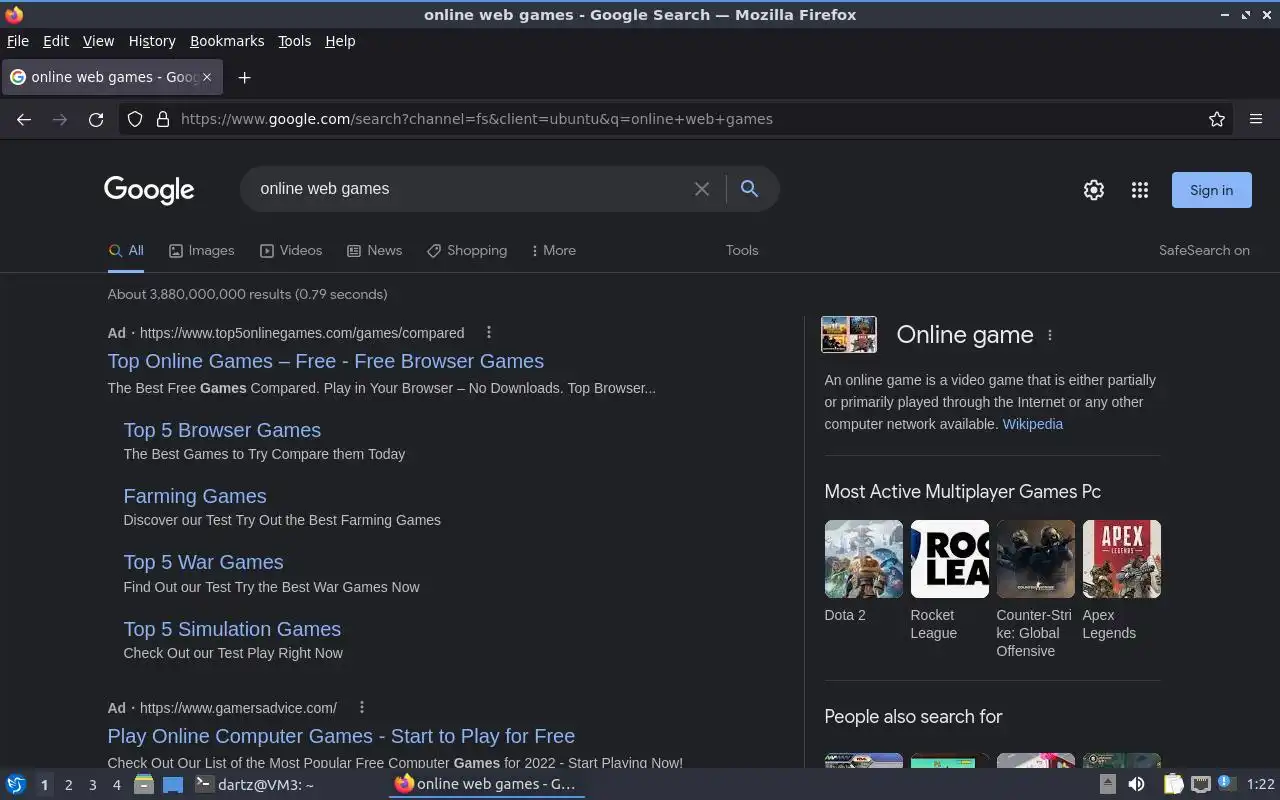Open the View menu
The width and height of the screenshot is (1280, 800).
tap(98, 41)
